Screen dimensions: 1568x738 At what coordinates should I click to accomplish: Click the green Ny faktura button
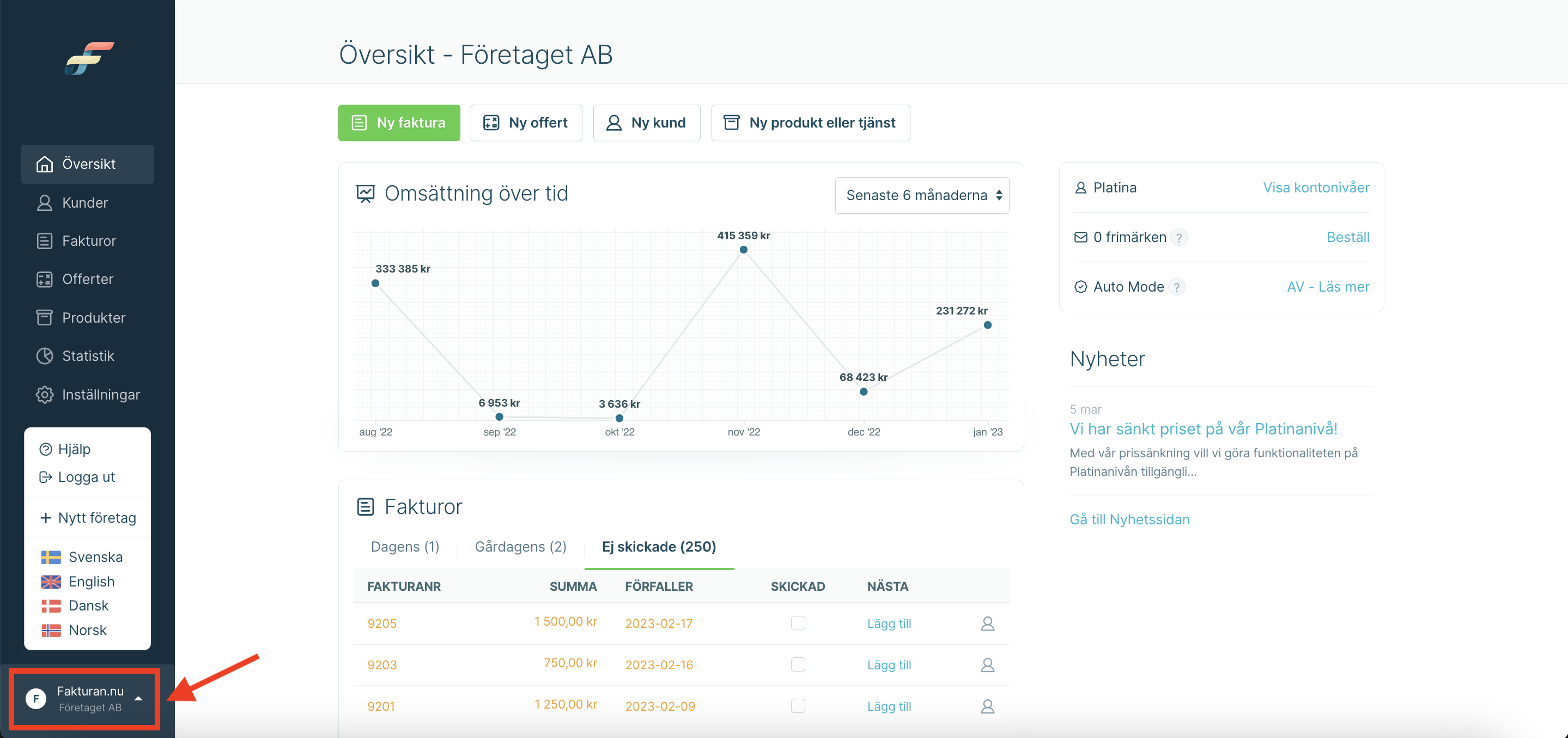(399, 123)
